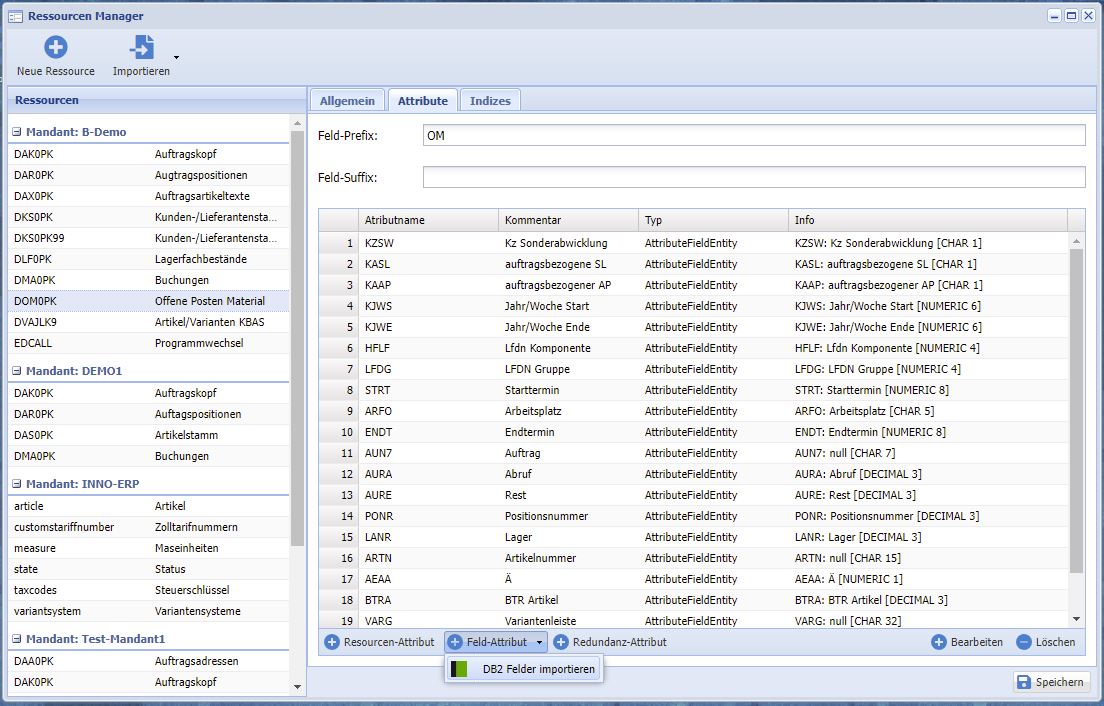Screen dimensions: 1104x706
Task: Add a Redundanz-Attribut
Action: (610, 642)
